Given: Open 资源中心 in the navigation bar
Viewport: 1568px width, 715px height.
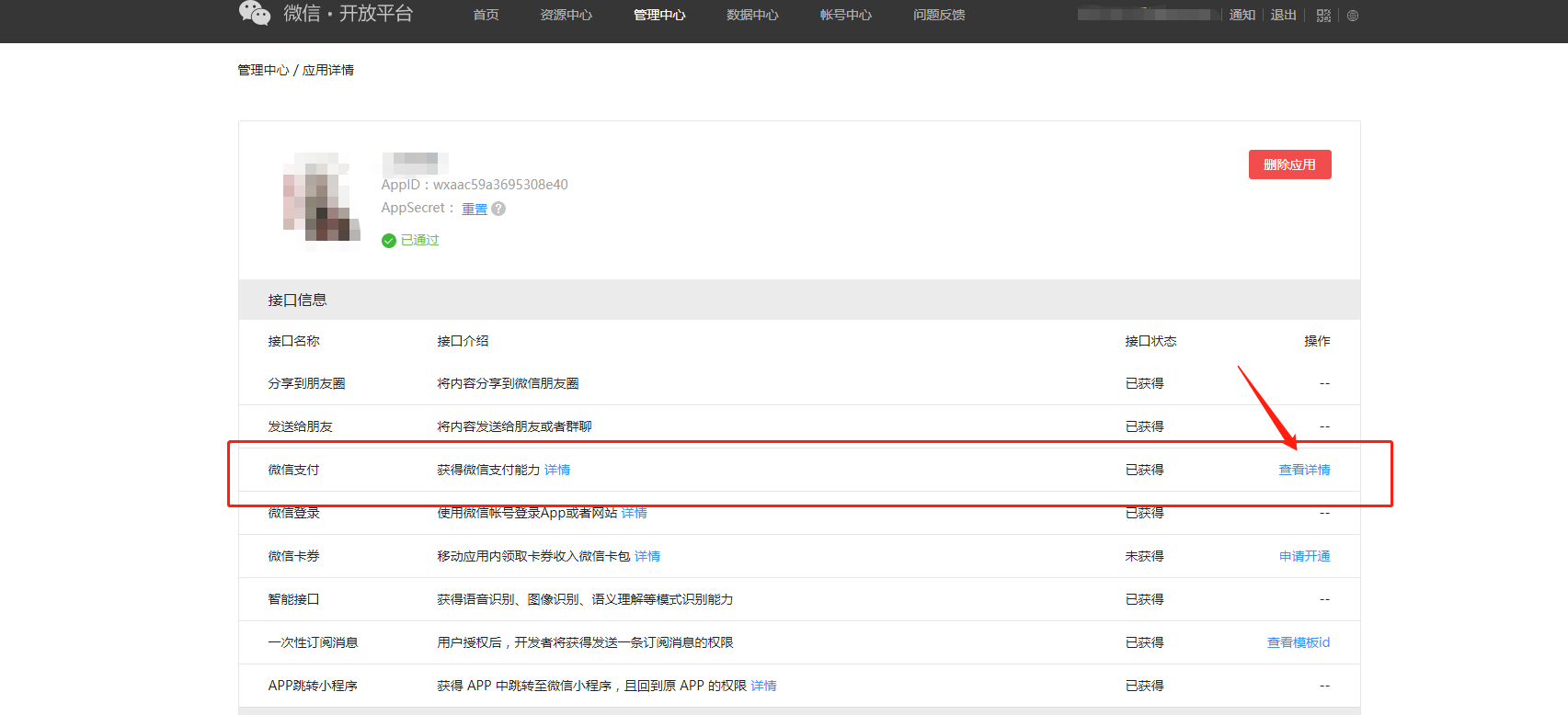Looking at the screenshot, I should [566, 15].
